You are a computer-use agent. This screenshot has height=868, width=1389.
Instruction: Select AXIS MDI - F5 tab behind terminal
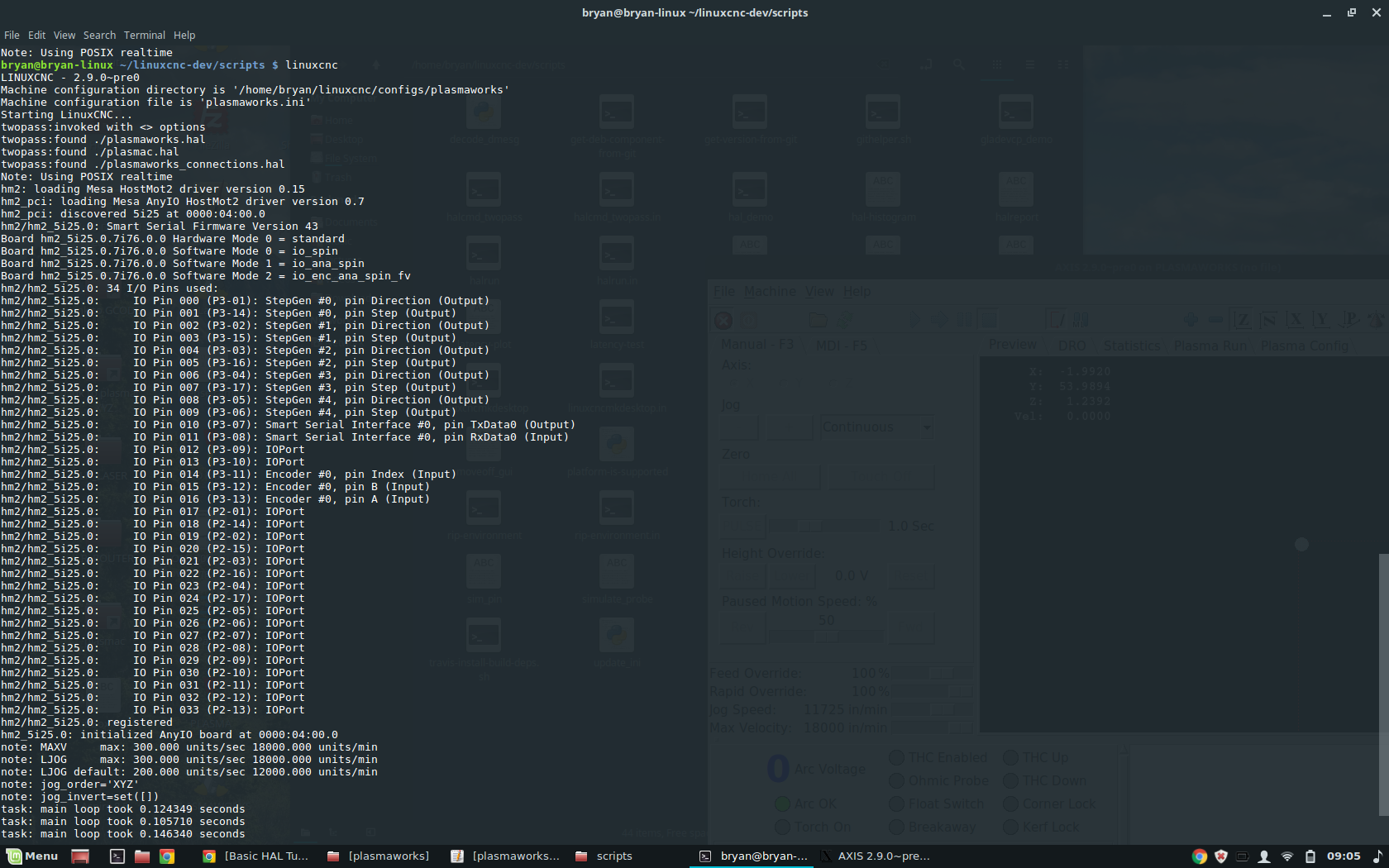click(841, 346)
